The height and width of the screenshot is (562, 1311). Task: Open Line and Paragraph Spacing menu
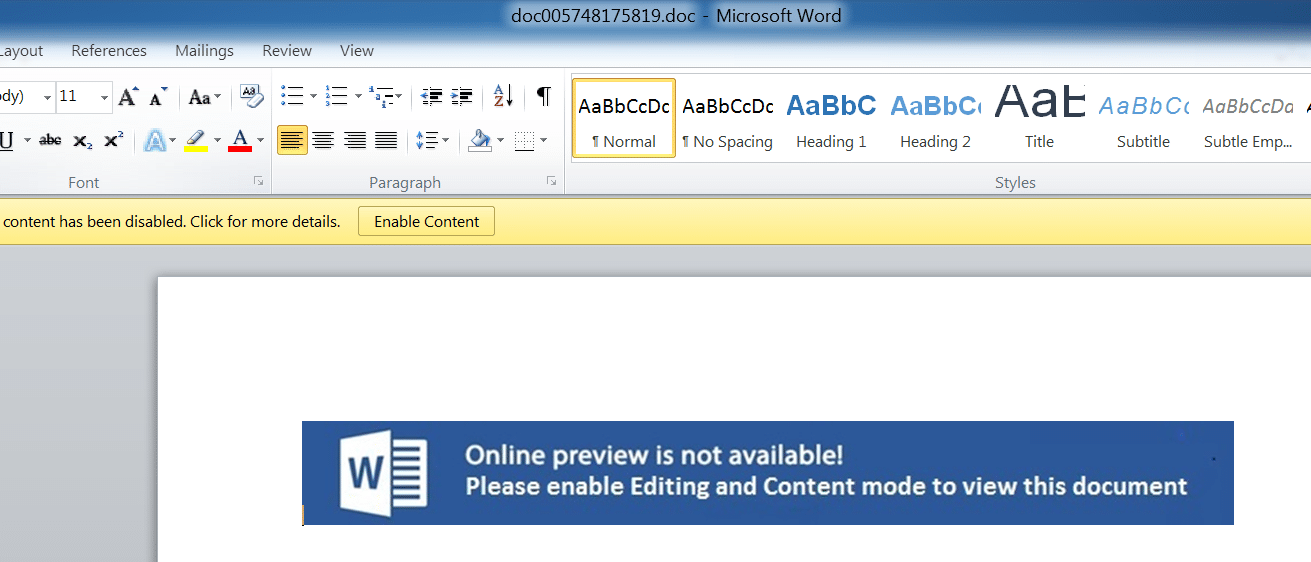coord(432,140)
